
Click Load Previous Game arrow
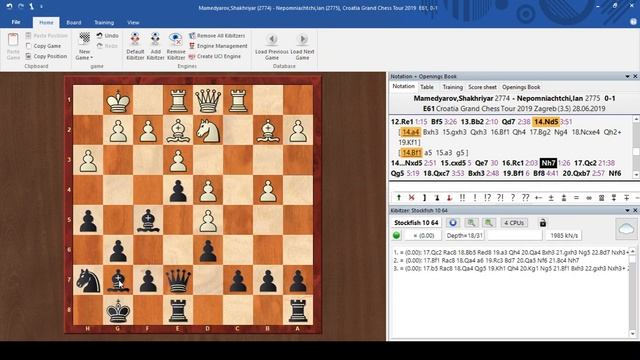(x=272, y=39)
